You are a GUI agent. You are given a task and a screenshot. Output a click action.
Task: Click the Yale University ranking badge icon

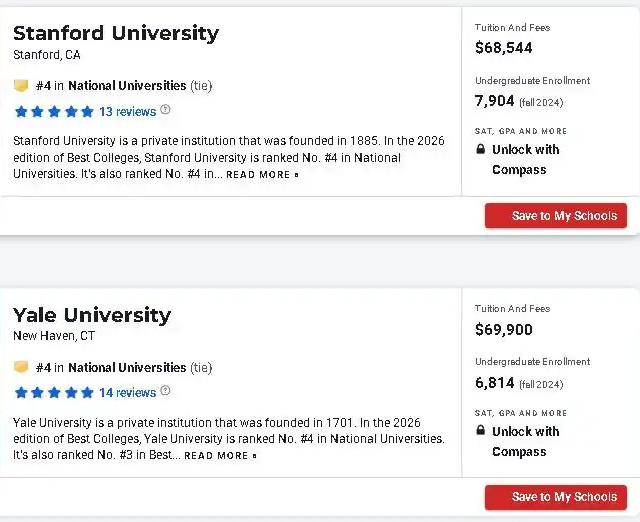click(21, 367)
